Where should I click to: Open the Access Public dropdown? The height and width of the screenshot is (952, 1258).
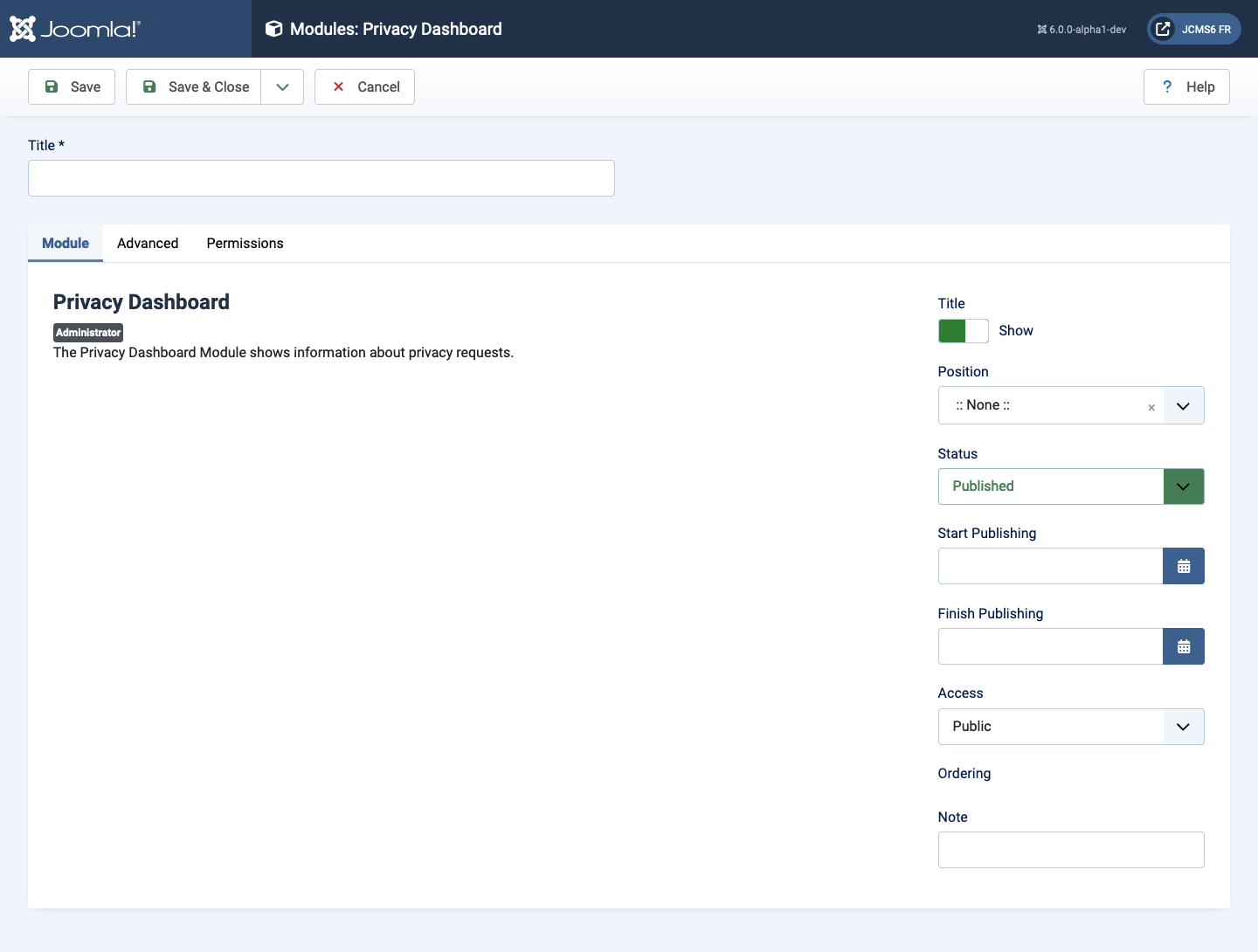coord(1071,727)
